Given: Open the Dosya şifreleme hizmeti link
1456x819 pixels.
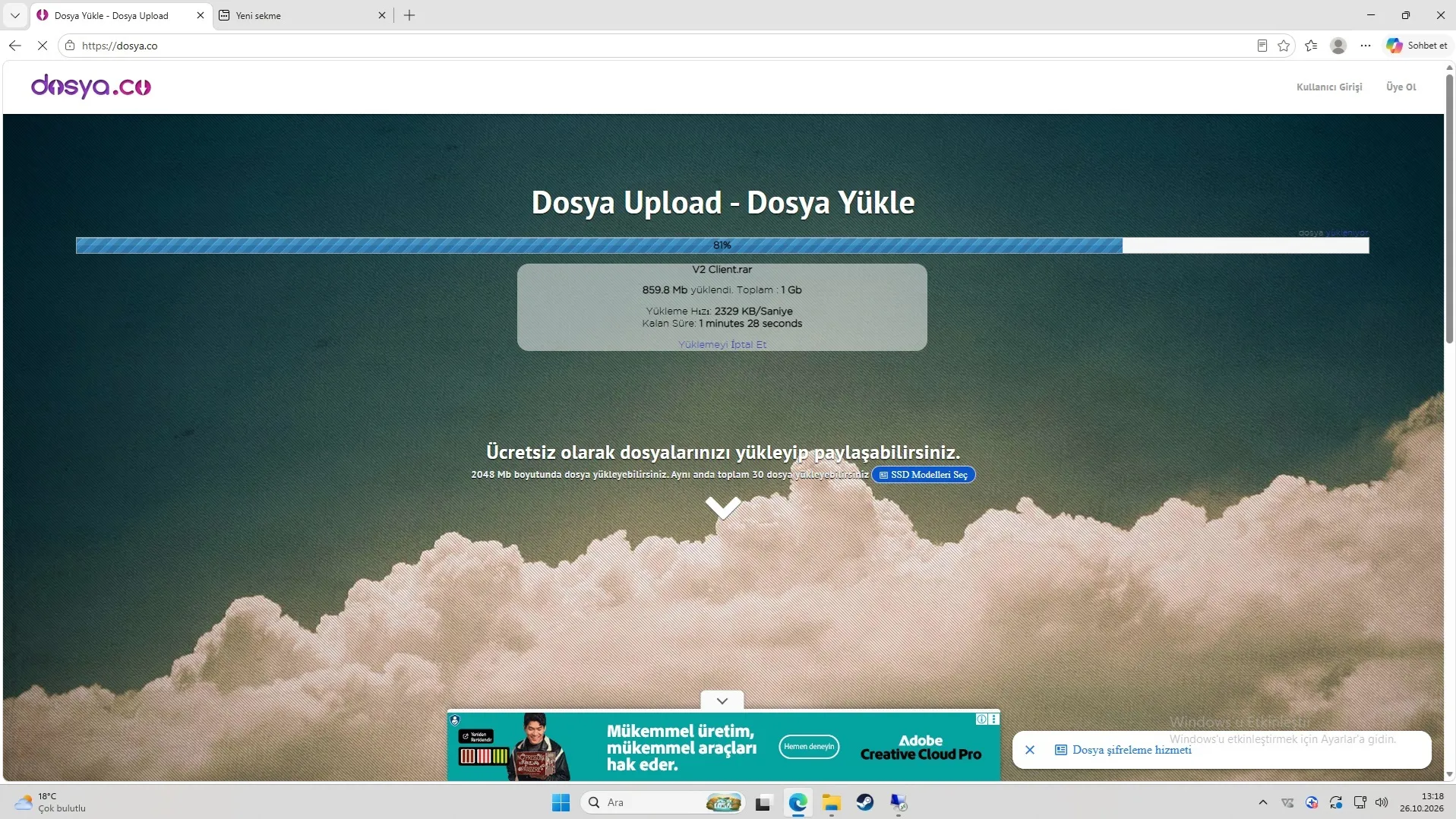Looking at the screenshot, I should [x=1132, y=750].
